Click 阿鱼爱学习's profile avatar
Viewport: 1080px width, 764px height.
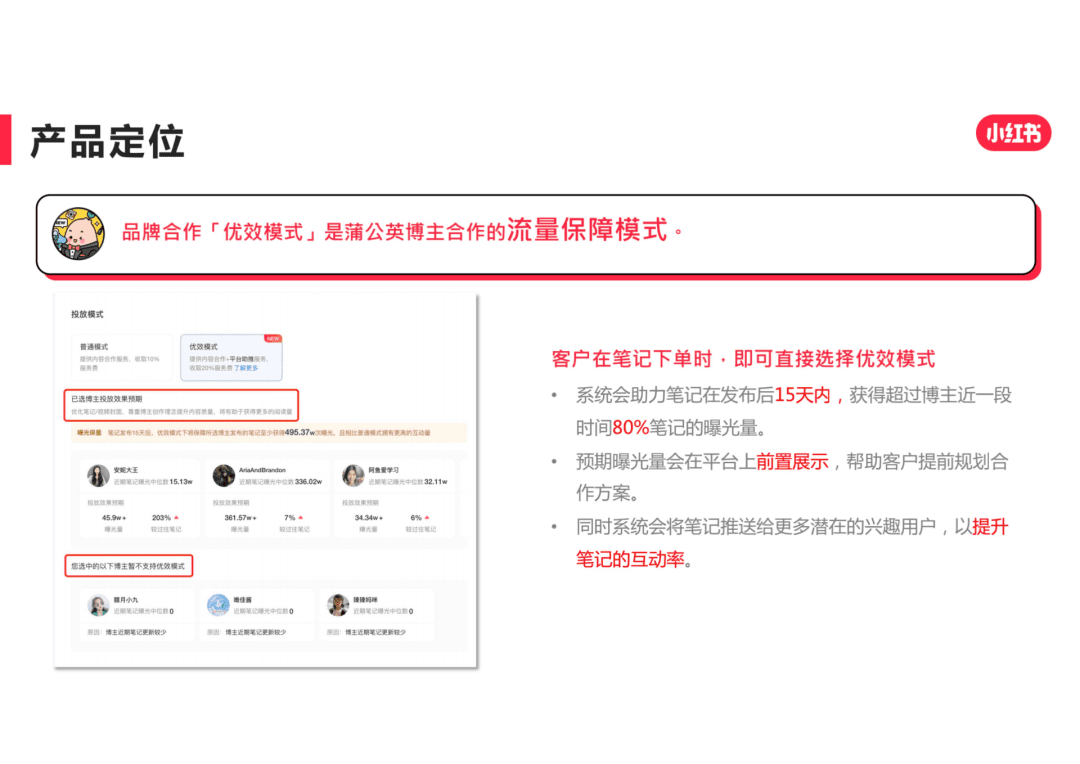353,475
